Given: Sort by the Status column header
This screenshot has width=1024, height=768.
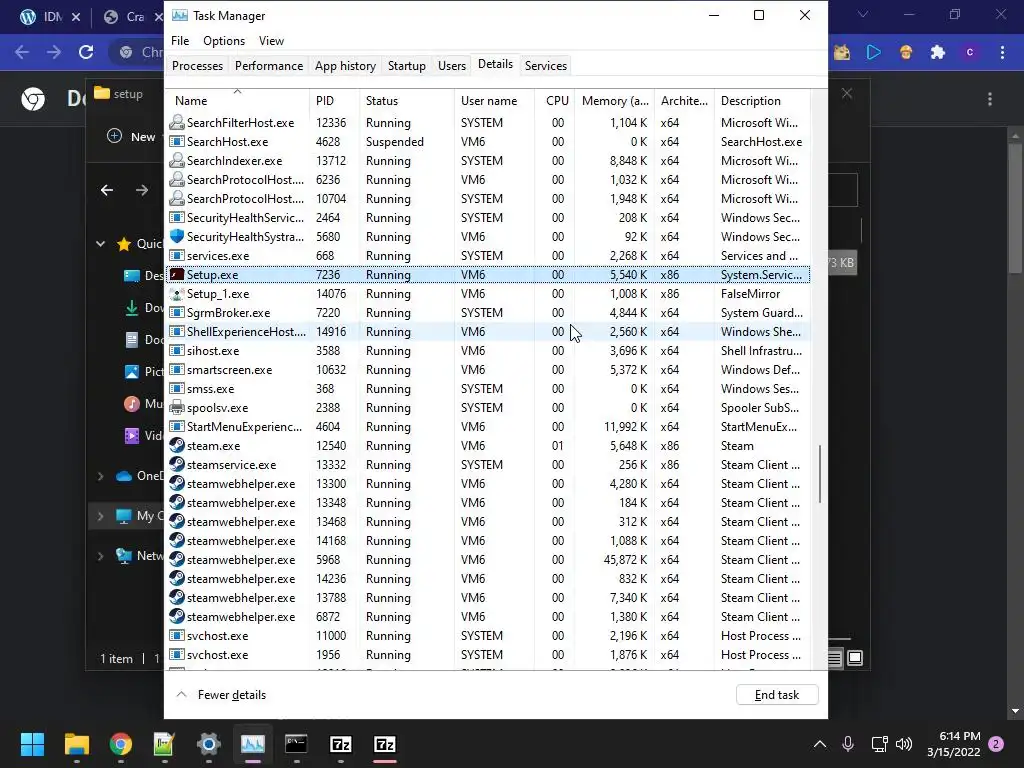Looking at the screenshot, I should point(406,101).
